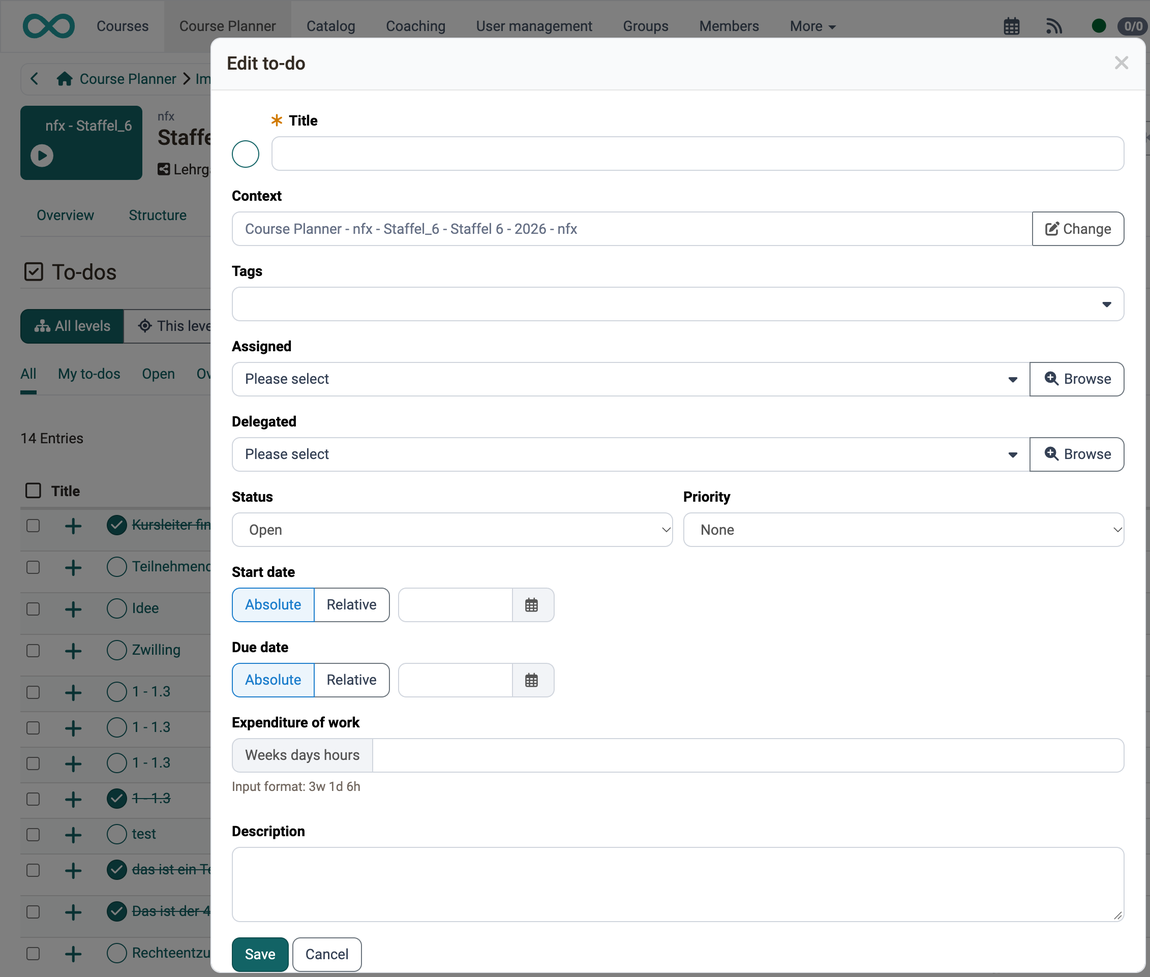Open the Tags dropdown
Image resolution: width=1150 pixels, height=977 pixels.
(678, 304)
